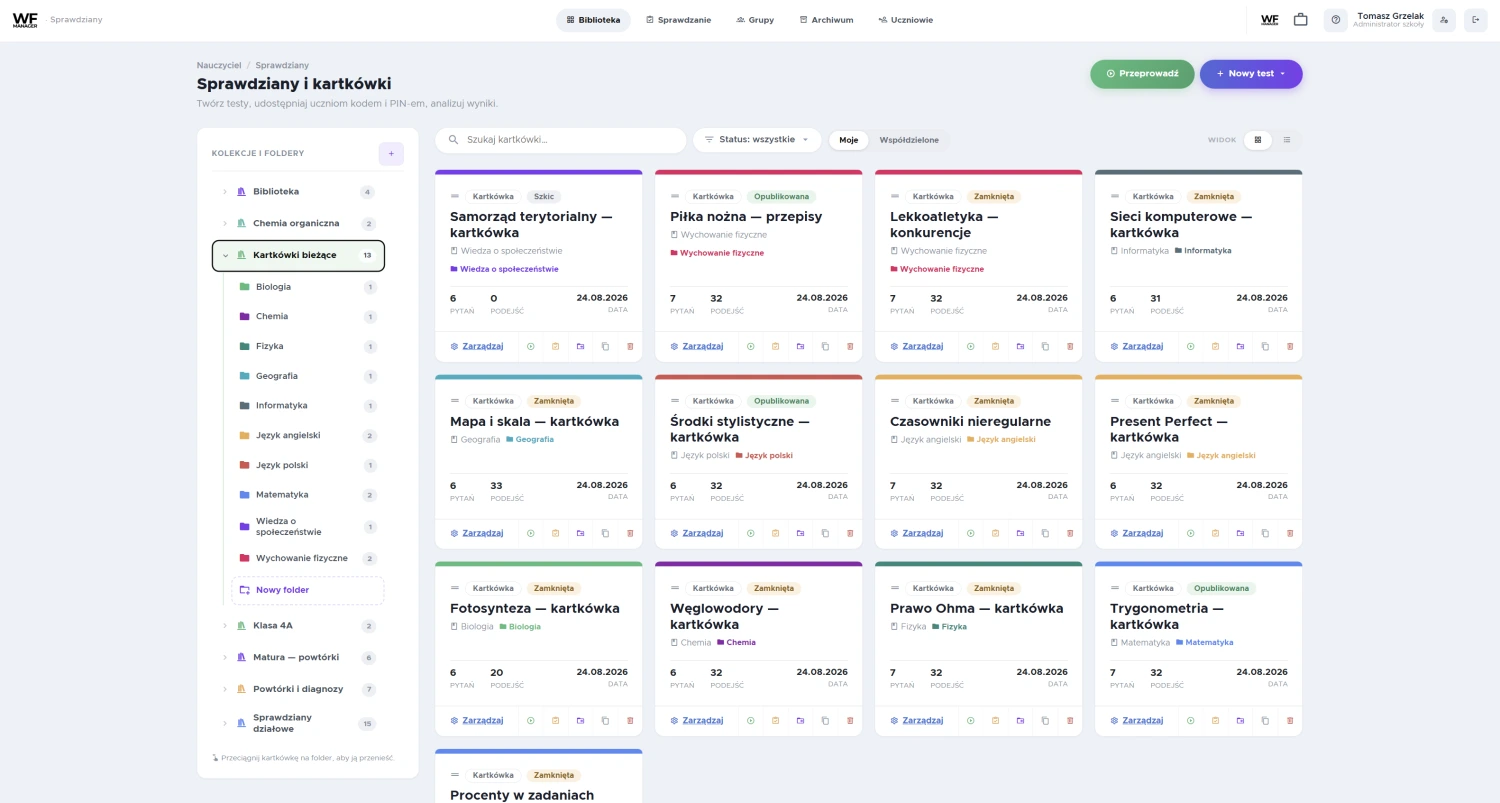
Task: Move Samorząd terytorialny card using folder icon
Action: click(580, 346)
